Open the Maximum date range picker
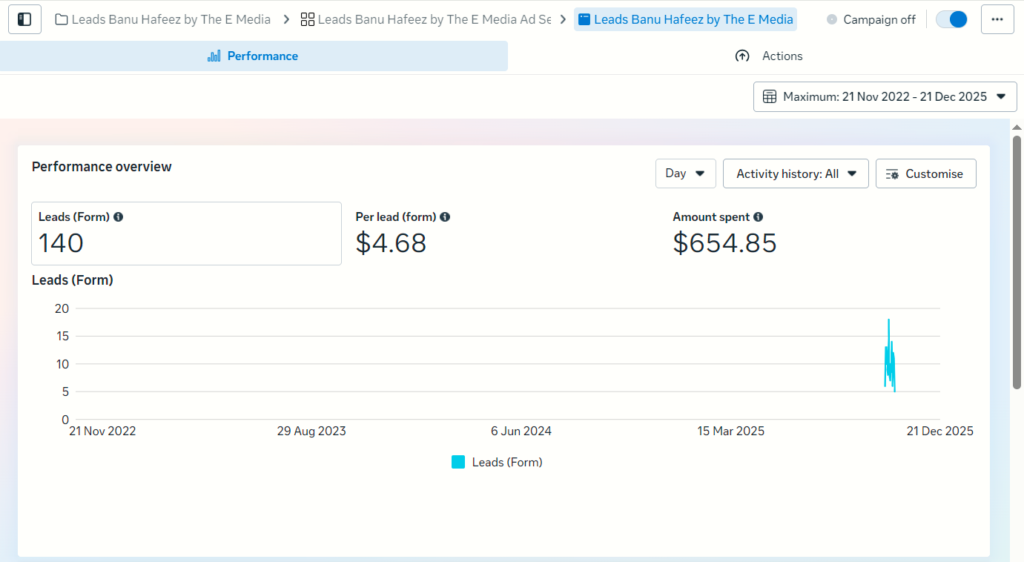 click(884, 97)
